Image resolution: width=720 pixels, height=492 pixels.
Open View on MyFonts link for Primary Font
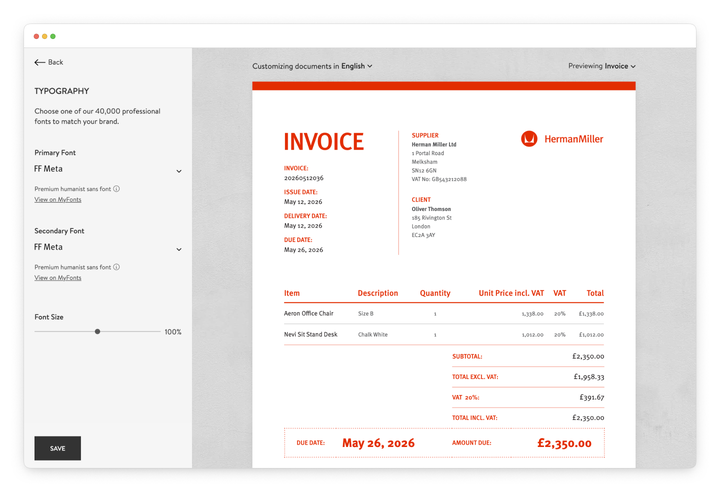click(x=58, y=199)
